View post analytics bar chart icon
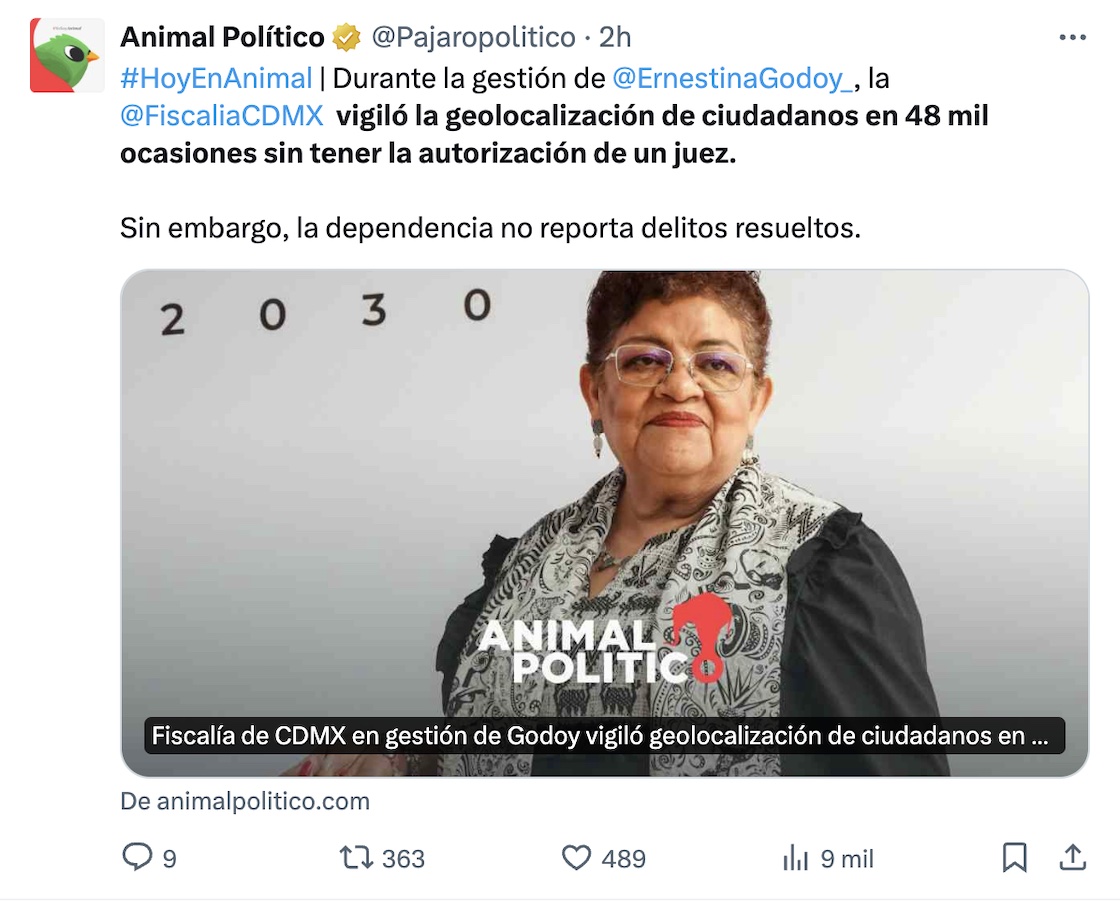 tap(795, 858)
